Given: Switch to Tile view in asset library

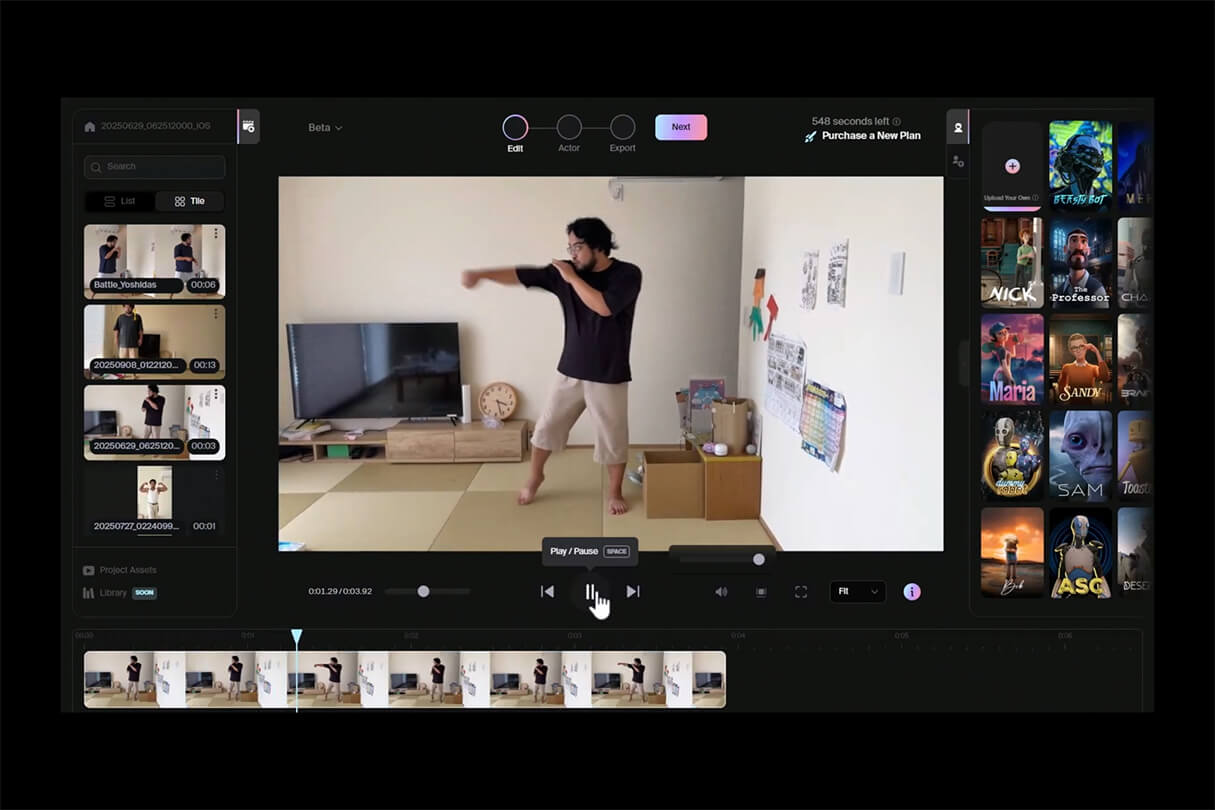Looking at the screenshot, I should pyautogui.click(x=189, y=201).
